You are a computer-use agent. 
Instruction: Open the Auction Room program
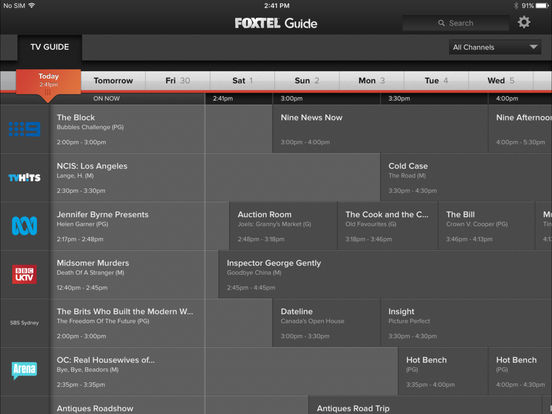pos(283,226)
